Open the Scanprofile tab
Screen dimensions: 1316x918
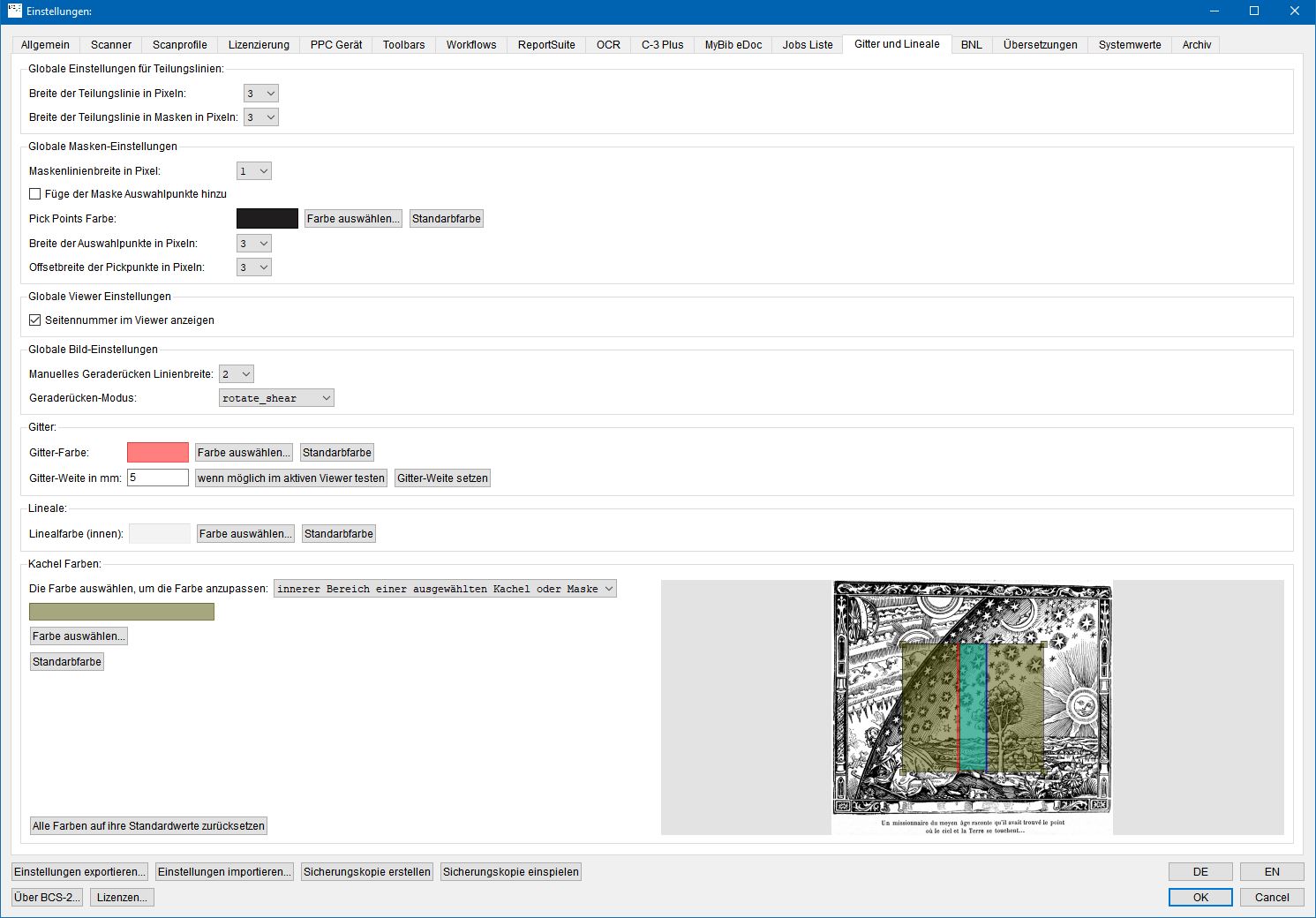click(x=180, y=45)
